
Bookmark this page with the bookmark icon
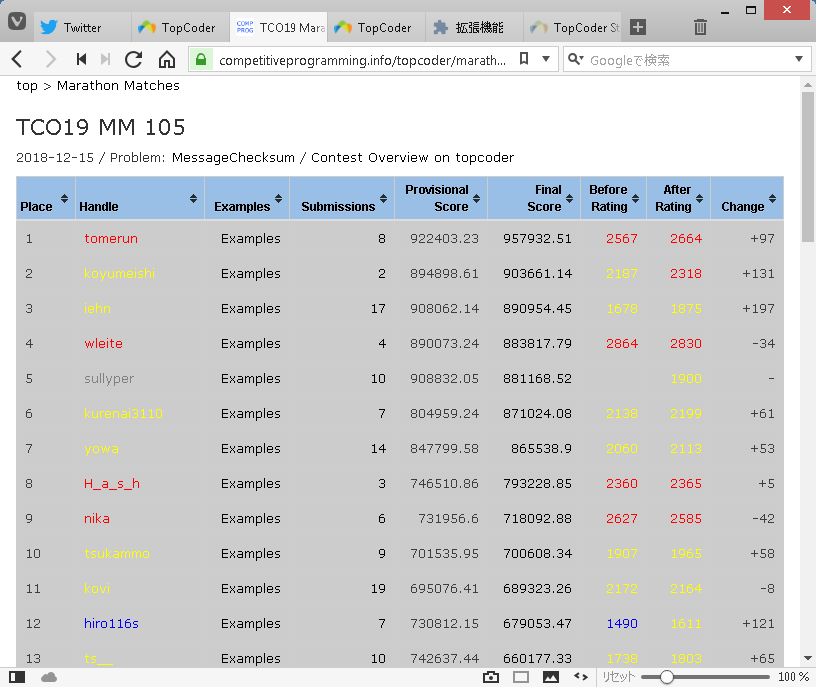(524, 59)
